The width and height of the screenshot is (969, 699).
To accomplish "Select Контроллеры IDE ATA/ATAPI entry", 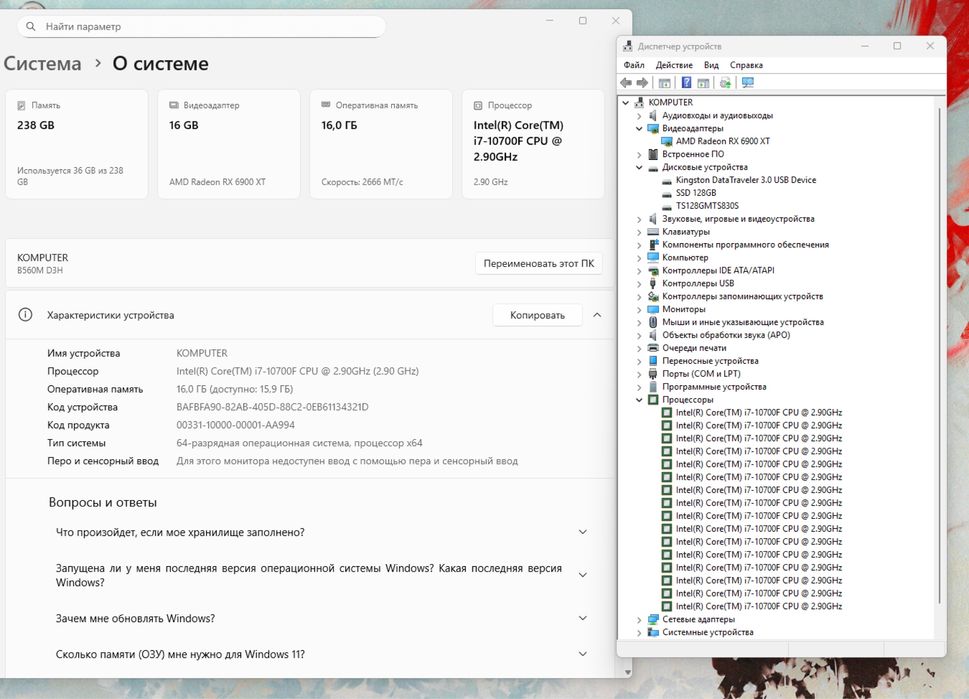I will pos(718,271).
